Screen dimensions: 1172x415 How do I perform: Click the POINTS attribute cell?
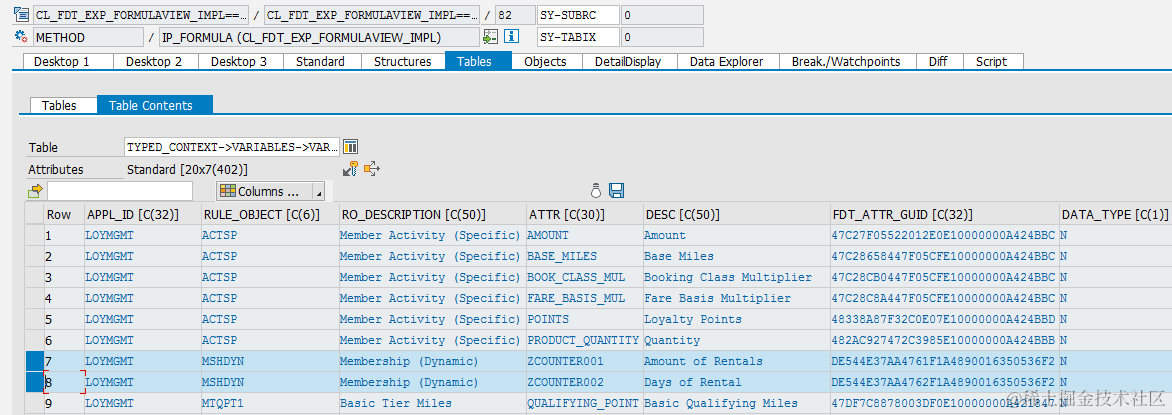(x=585, y=319)
